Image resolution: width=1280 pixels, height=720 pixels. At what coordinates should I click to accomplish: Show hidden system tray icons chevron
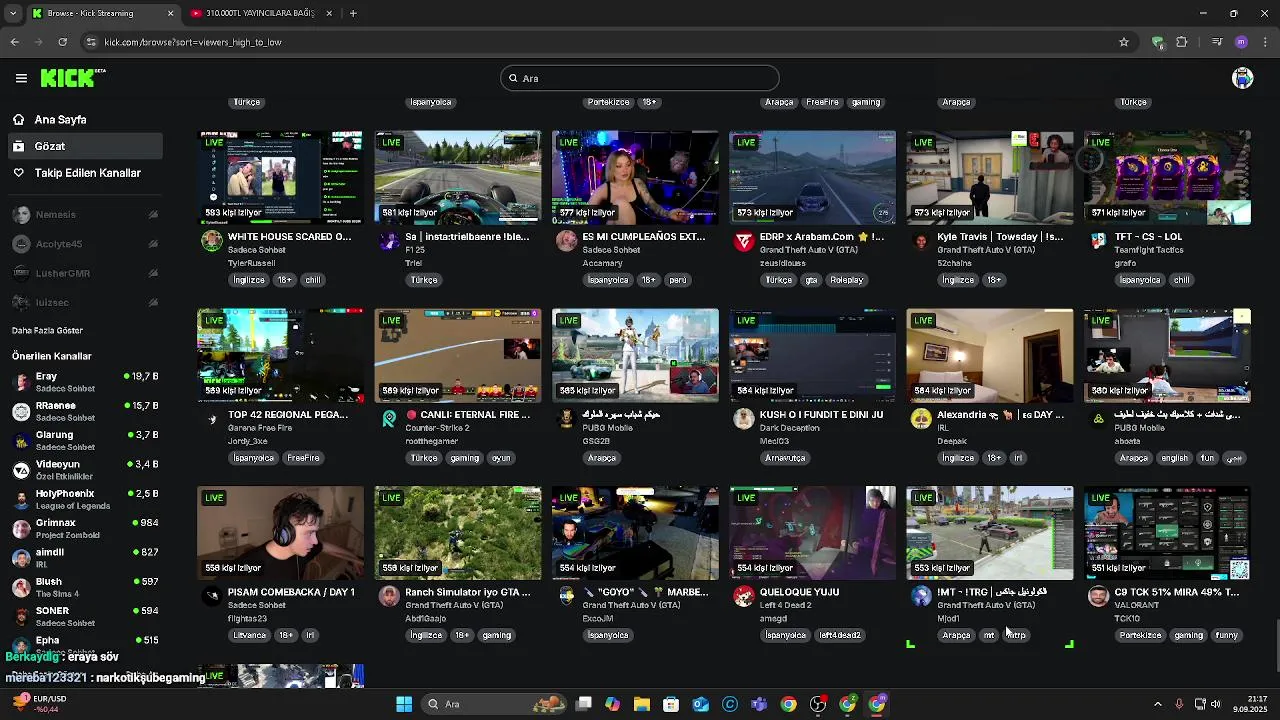[1158, 704]
